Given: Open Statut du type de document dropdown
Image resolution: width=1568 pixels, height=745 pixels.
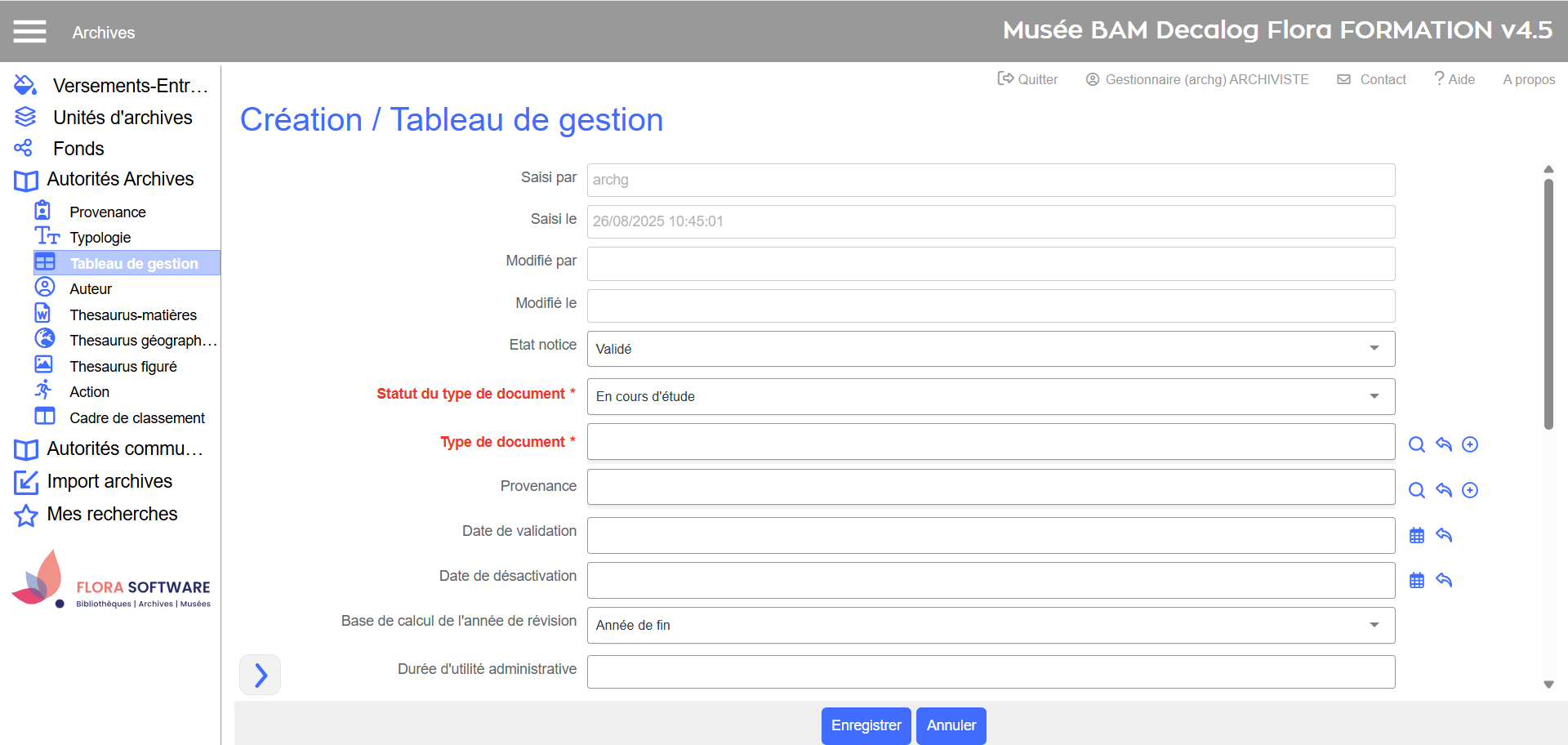Looking at the screenshot, I should (x=990, y=396).
